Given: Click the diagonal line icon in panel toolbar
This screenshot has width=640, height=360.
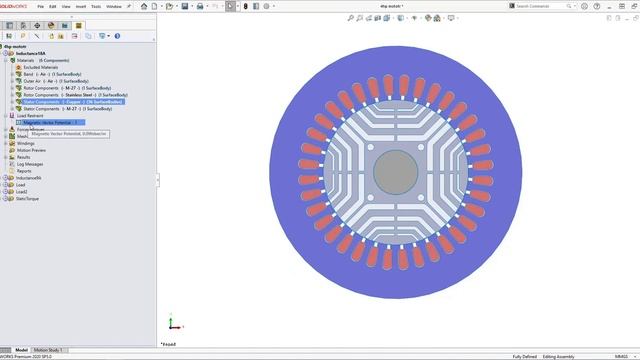Looking at the screenshot, I should click(x=37, y=36).
